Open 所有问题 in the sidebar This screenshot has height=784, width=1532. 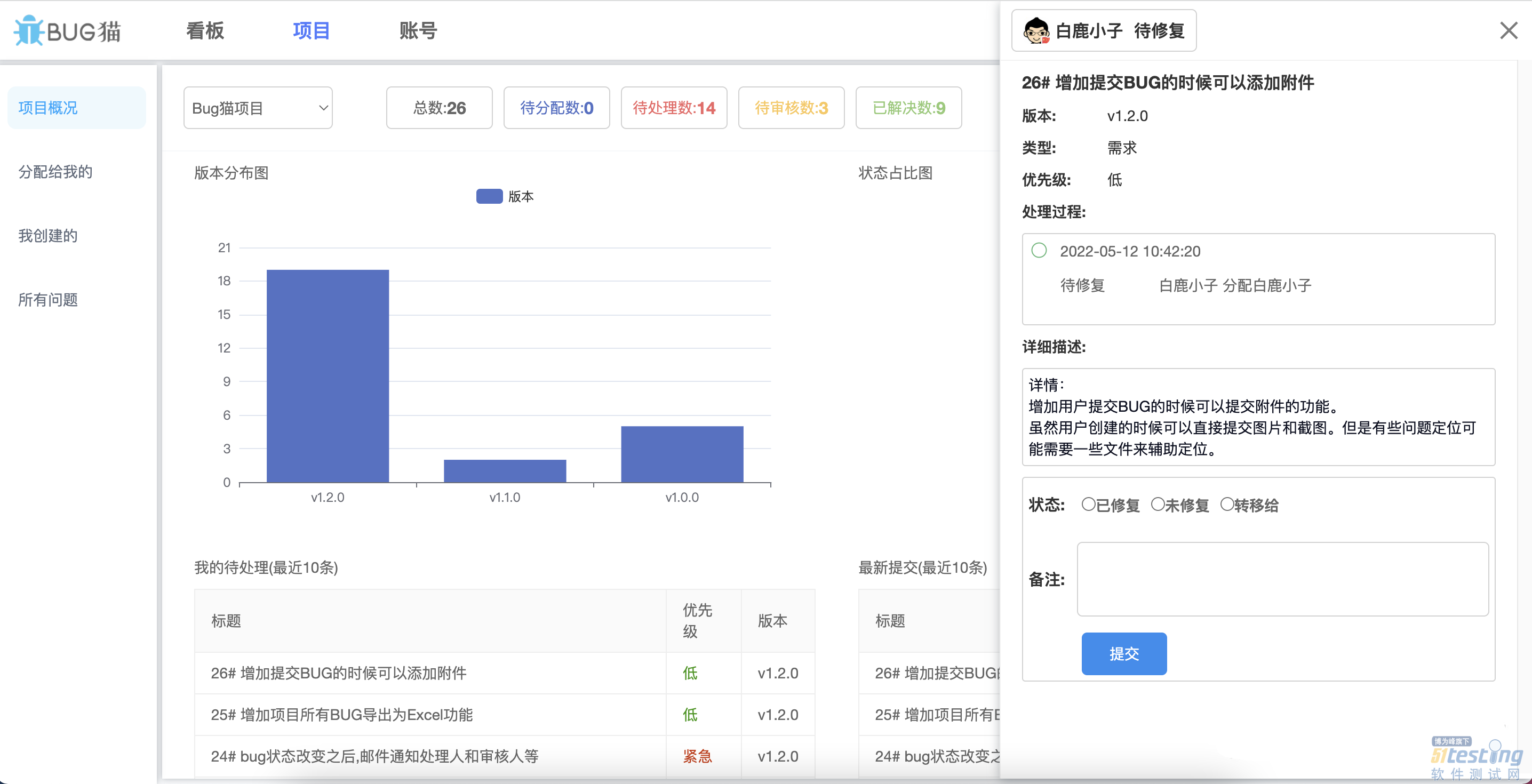(x=47, y=300)
